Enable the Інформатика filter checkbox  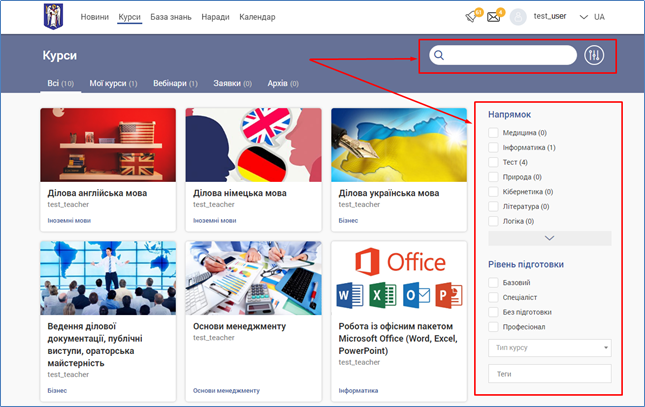pyautogui.click(x=493, y=148)
